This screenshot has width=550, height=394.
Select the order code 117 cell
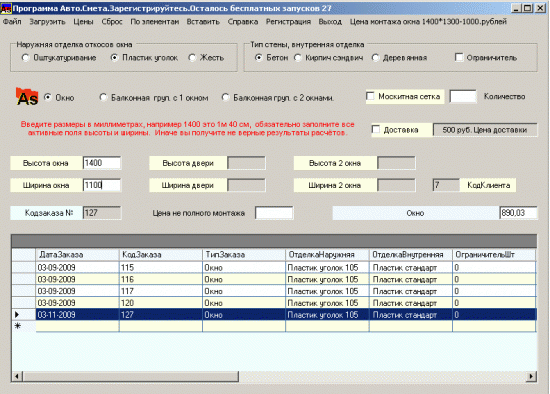(161, 291)
